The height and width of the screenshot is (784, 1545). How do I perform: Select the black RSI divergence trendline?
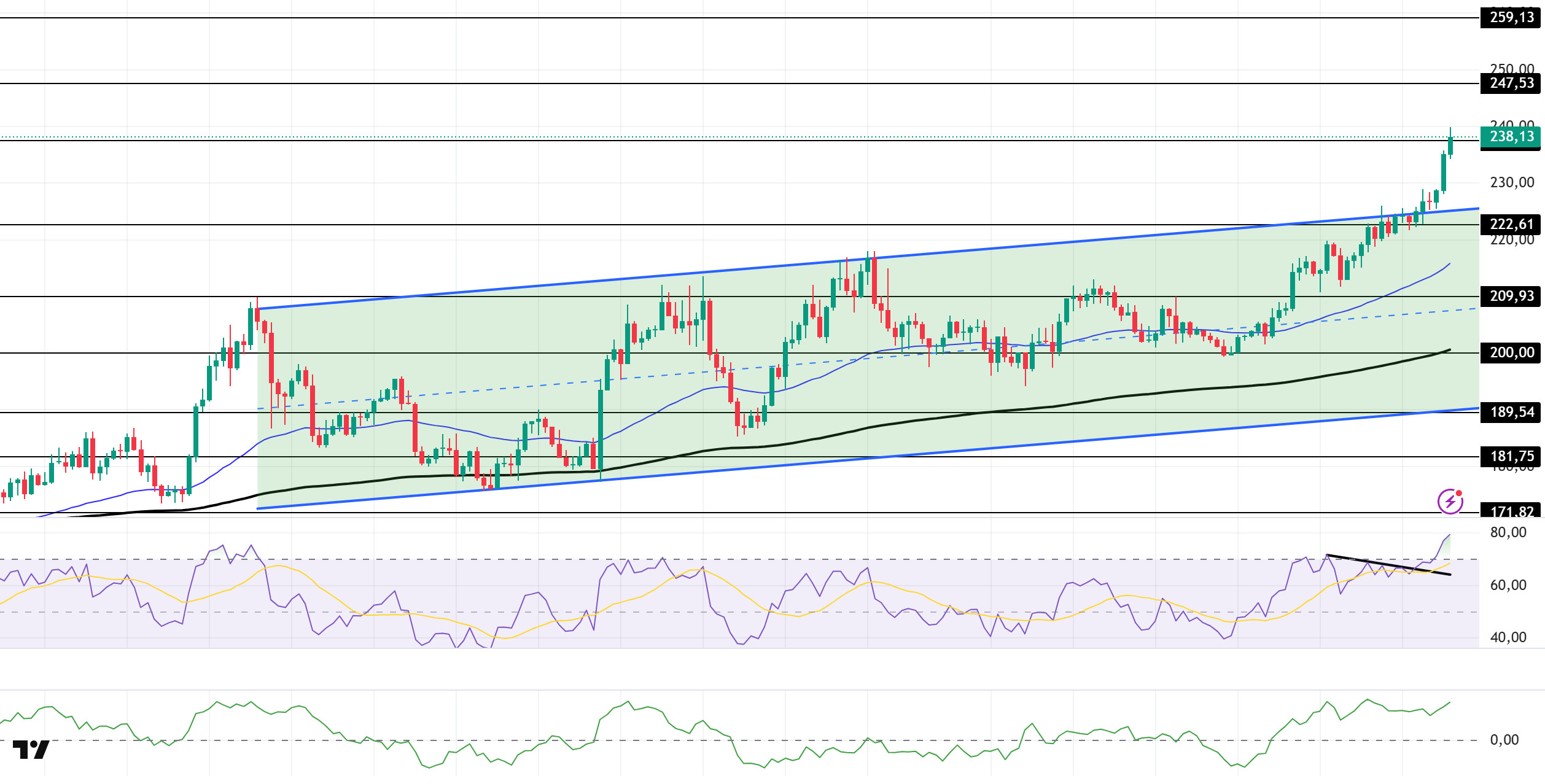[1388, 565]
